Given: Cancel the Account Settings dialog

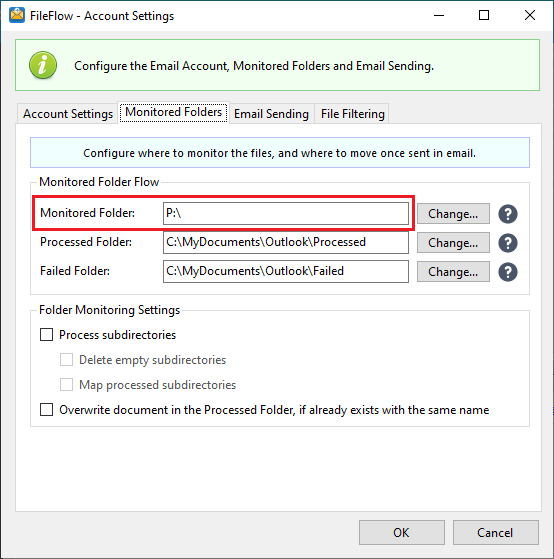Looking at the screenshot, I should pos(495,532).
